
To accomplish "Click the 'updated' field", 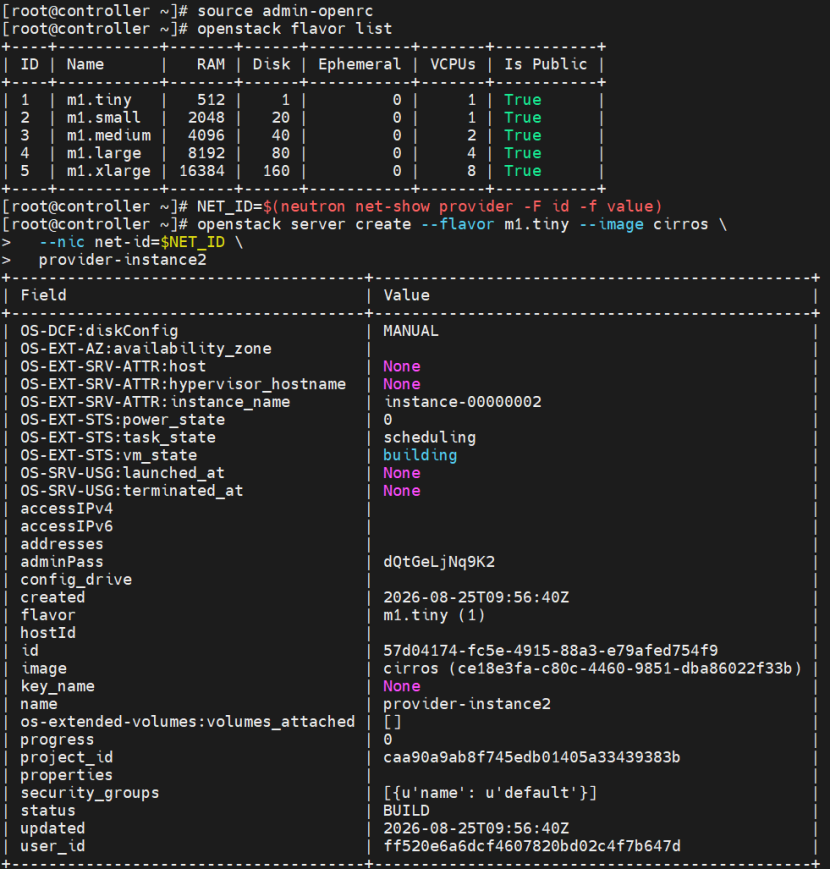I will click(x=53, y=829).
